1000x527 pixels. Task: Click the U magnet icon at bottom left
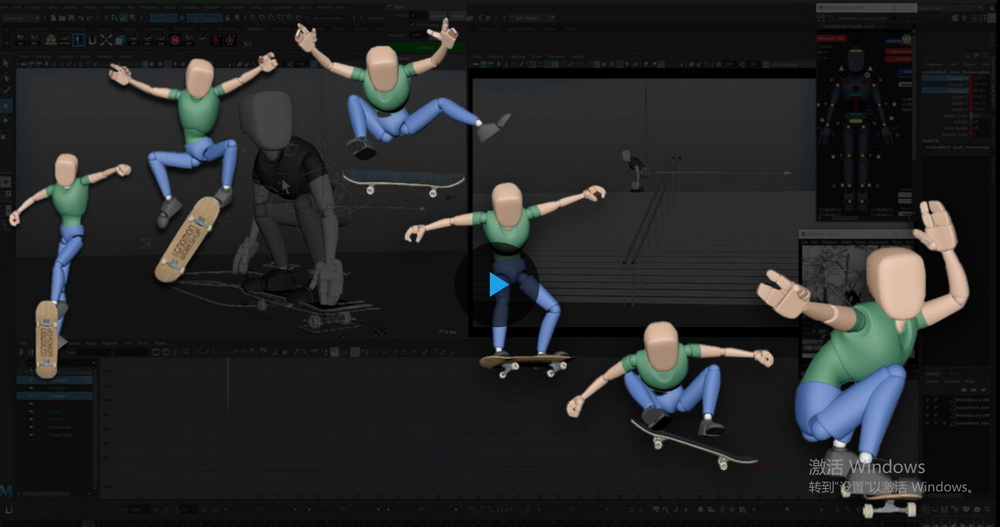click(8, 510)
